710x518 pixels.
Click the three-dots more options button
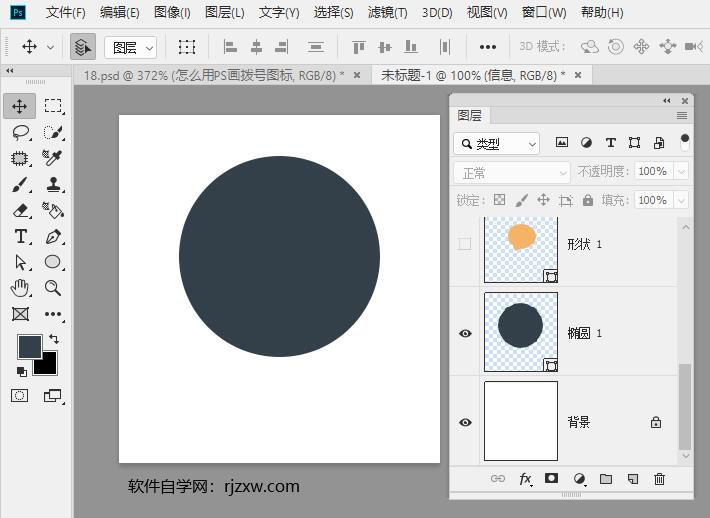(487, 47)
